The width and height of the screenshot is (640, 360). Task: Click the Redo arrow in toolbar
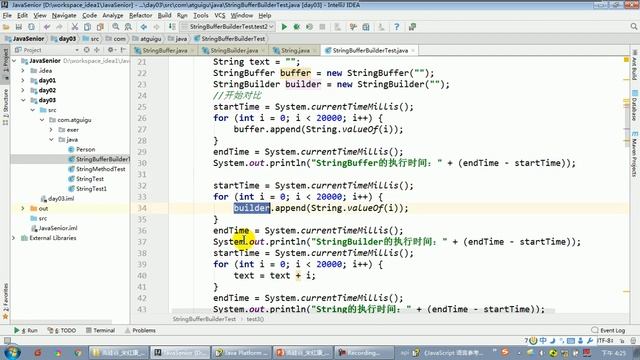pos(59,27)
